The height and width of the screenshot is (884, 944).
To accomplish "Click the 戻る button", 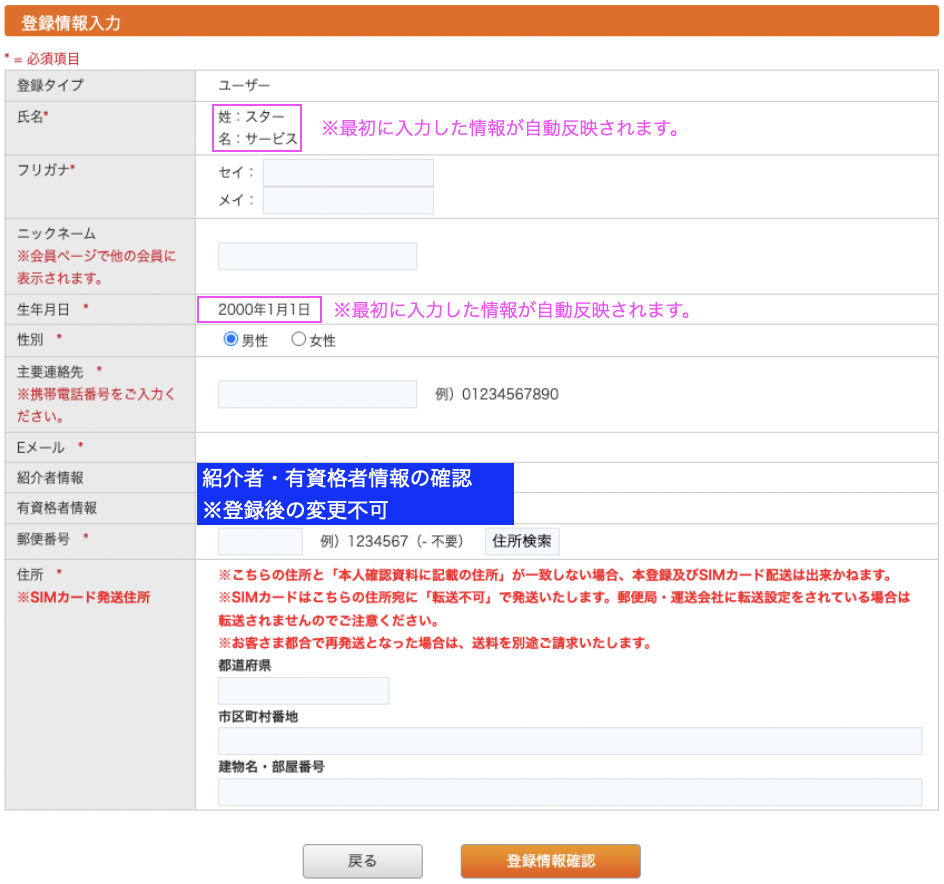I will (x=362, y=861).
